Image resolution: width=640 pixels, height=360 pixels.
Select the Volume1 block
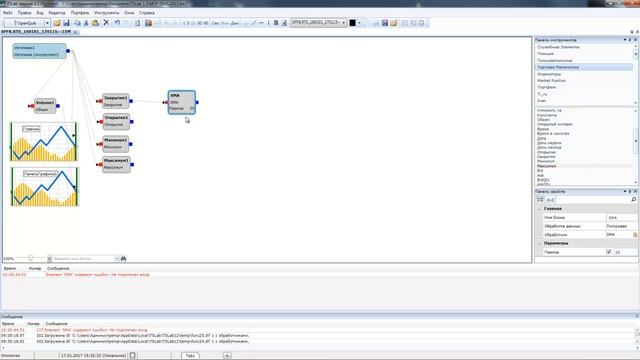click(44, 106)
